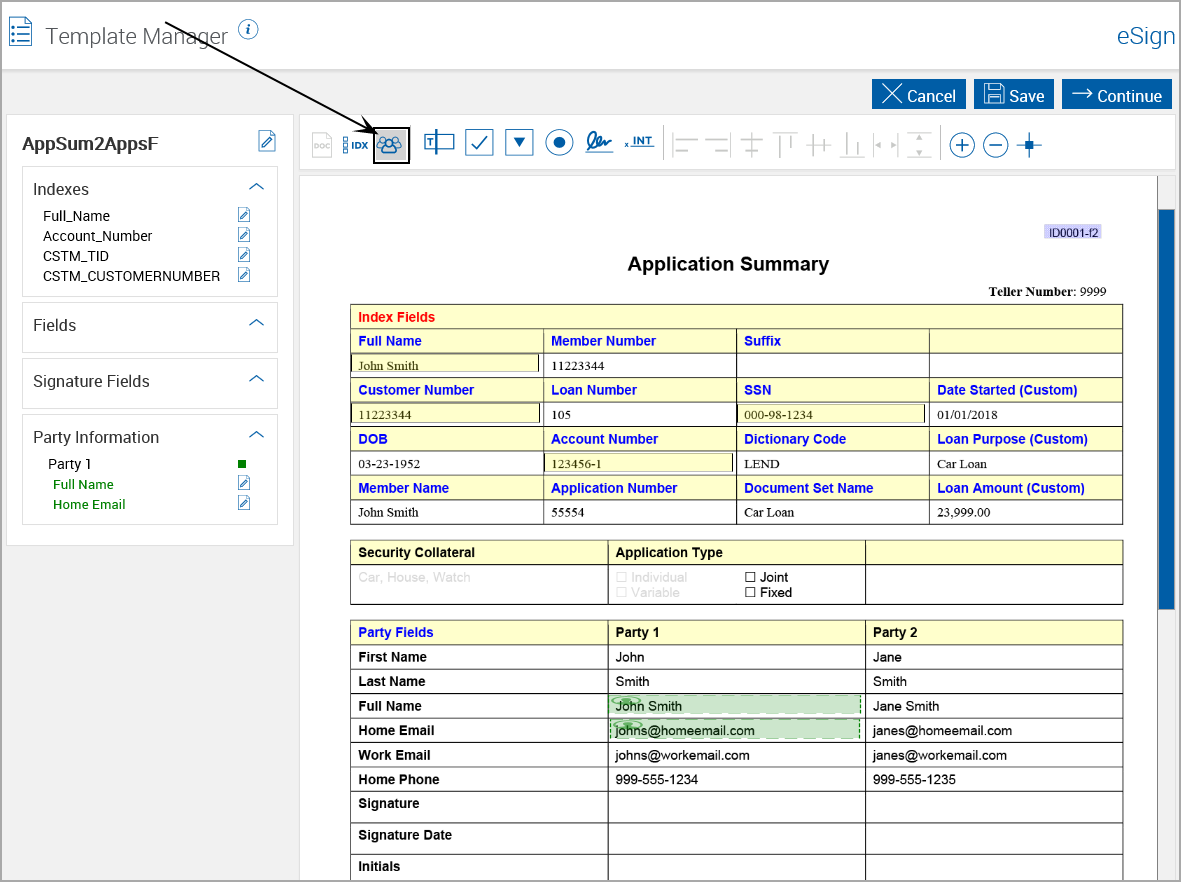Select Home Email under Party 1
Image resolution: width=1181 pixels, height=882 pixels.
click(89, 505)
